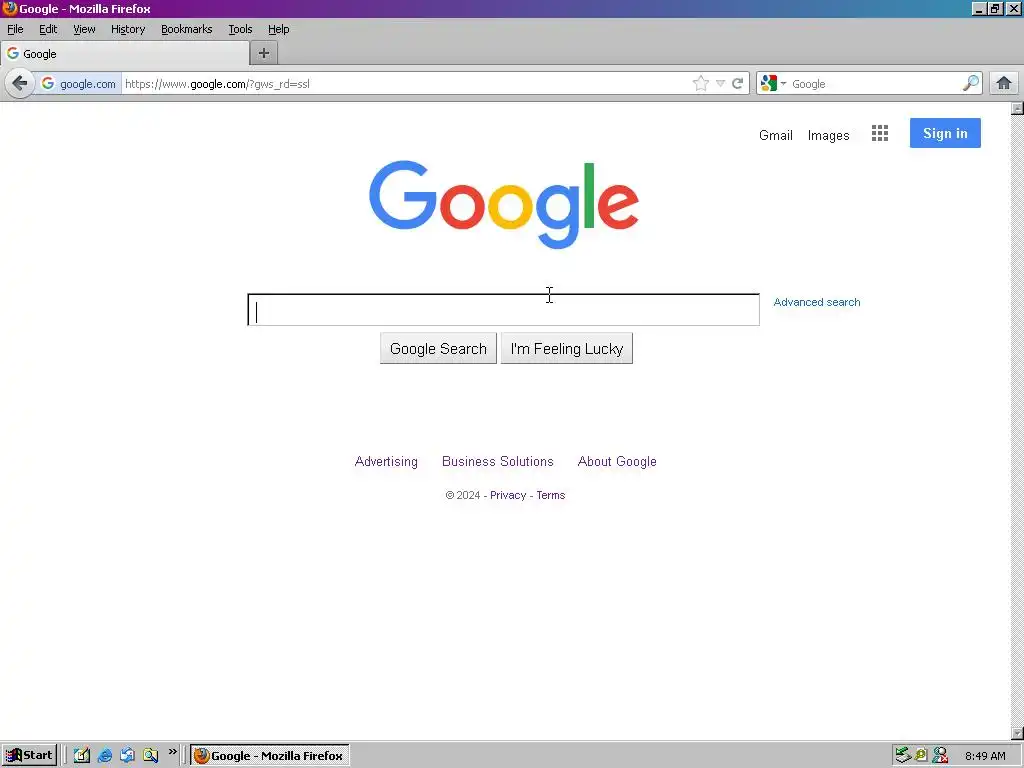Viewport: 1024px width, 768px height.
Task: Click the I'm Feeling Lucky button
Action: (567, 349)
